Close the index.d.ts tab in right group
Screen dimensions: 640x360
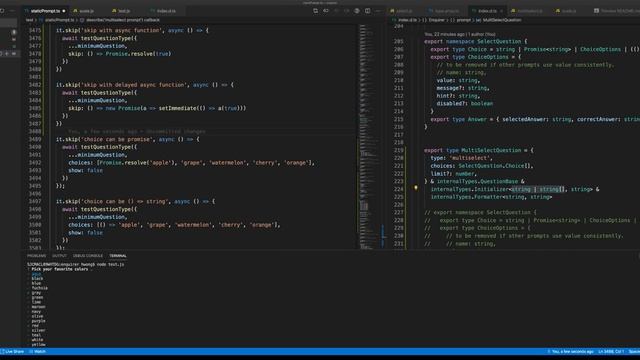(501, 11)
